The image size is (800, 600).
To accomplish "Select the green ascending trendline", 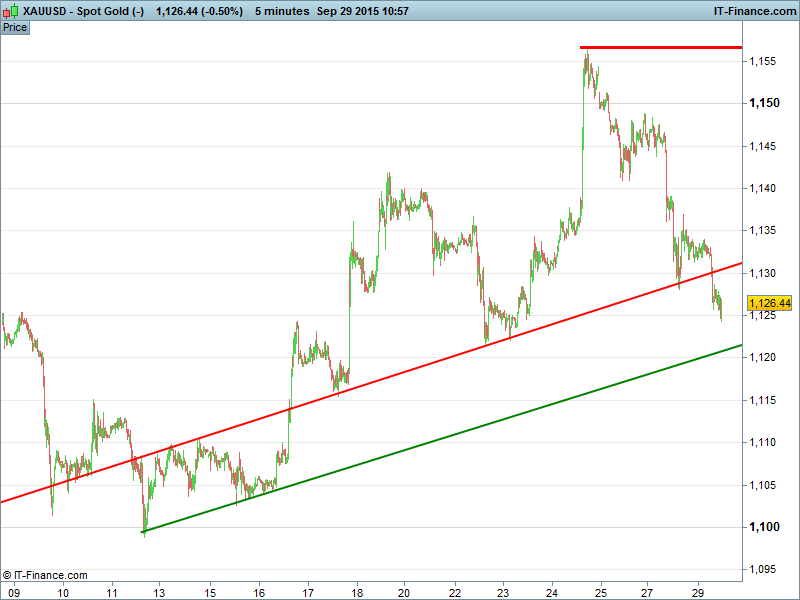I will [450, 438].
